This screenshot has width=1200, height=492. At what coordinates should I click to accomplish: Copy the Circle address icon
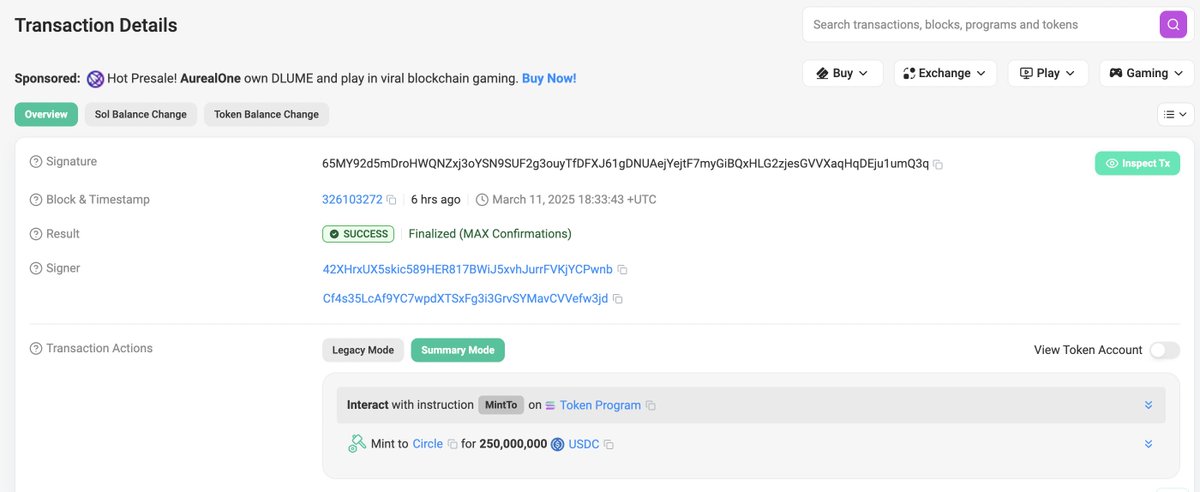click(452, 444)
